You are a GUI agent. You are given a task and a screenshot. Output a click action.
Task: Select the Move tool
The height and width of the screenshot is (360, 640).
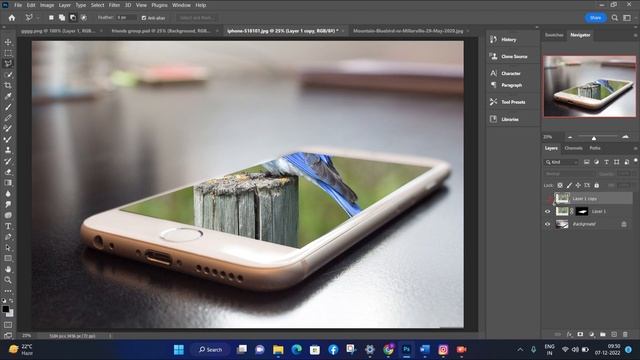(8, 42)
